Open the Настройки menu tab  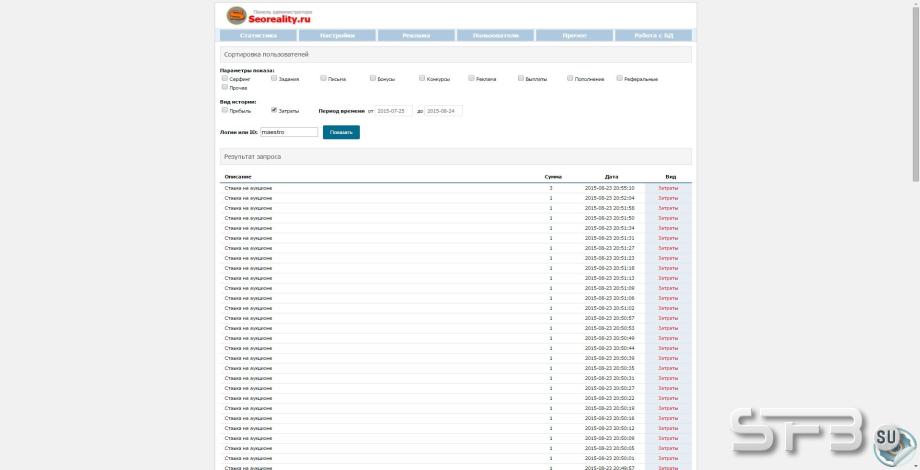337,36
